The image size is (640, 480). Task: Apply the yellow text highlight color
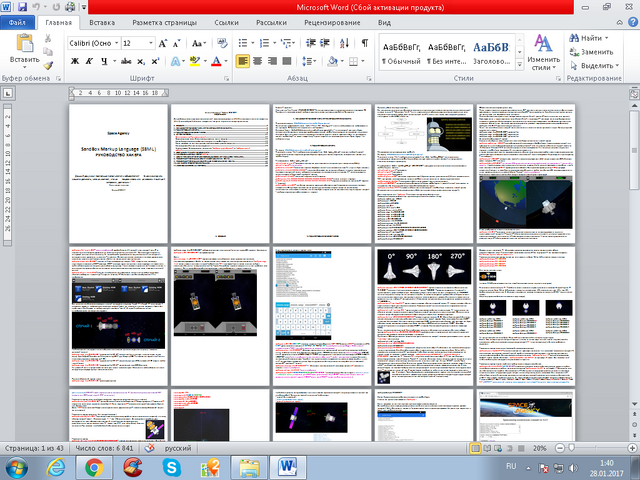(195, 61)
